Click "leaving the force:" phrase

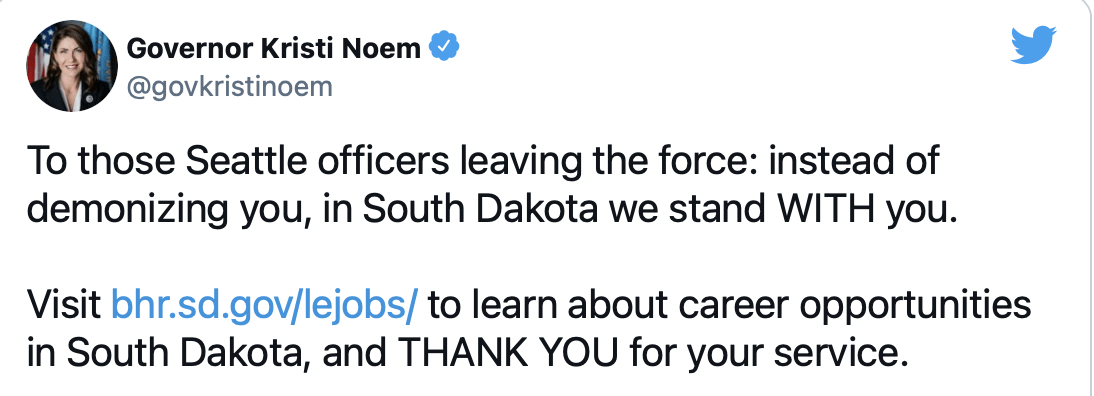pos(607,162)
